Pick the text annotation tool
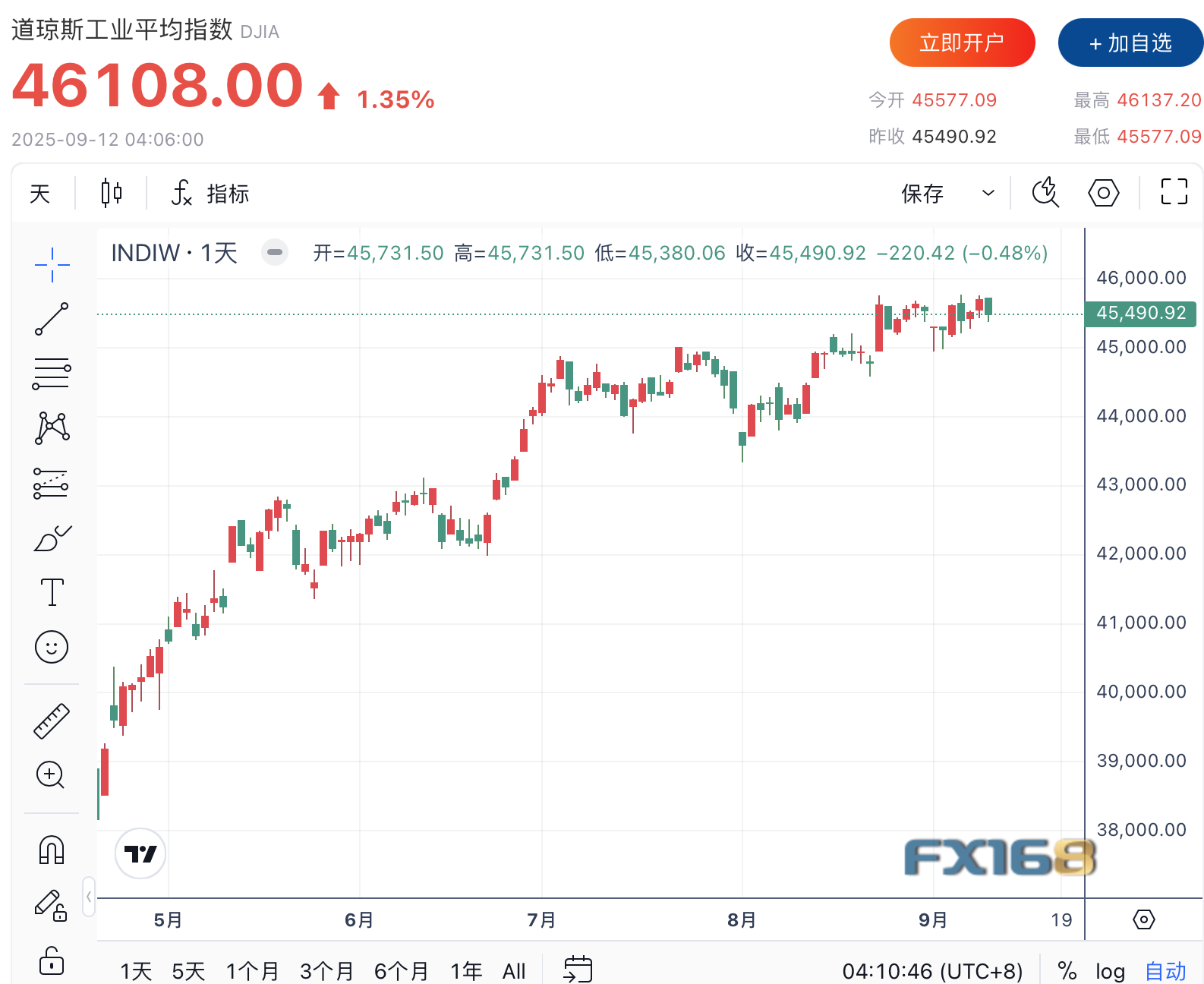This screenshot has width=1204, height=984. click(52, 592)
